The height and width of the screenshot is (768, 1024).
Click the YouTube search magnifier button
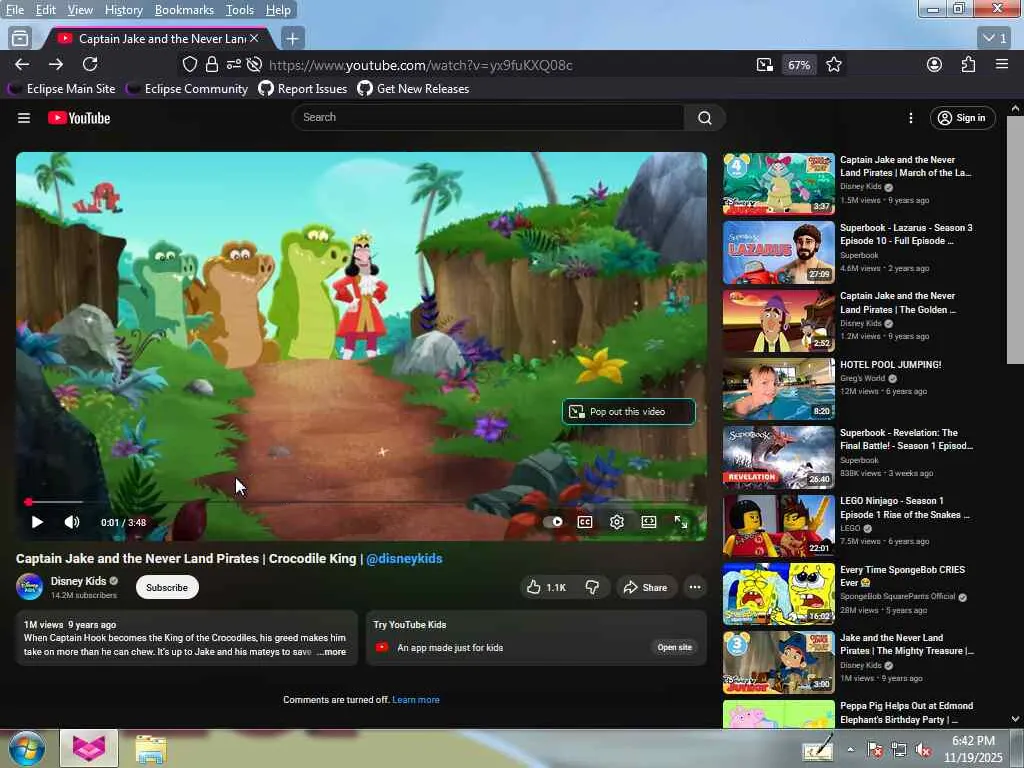[705, 118]
